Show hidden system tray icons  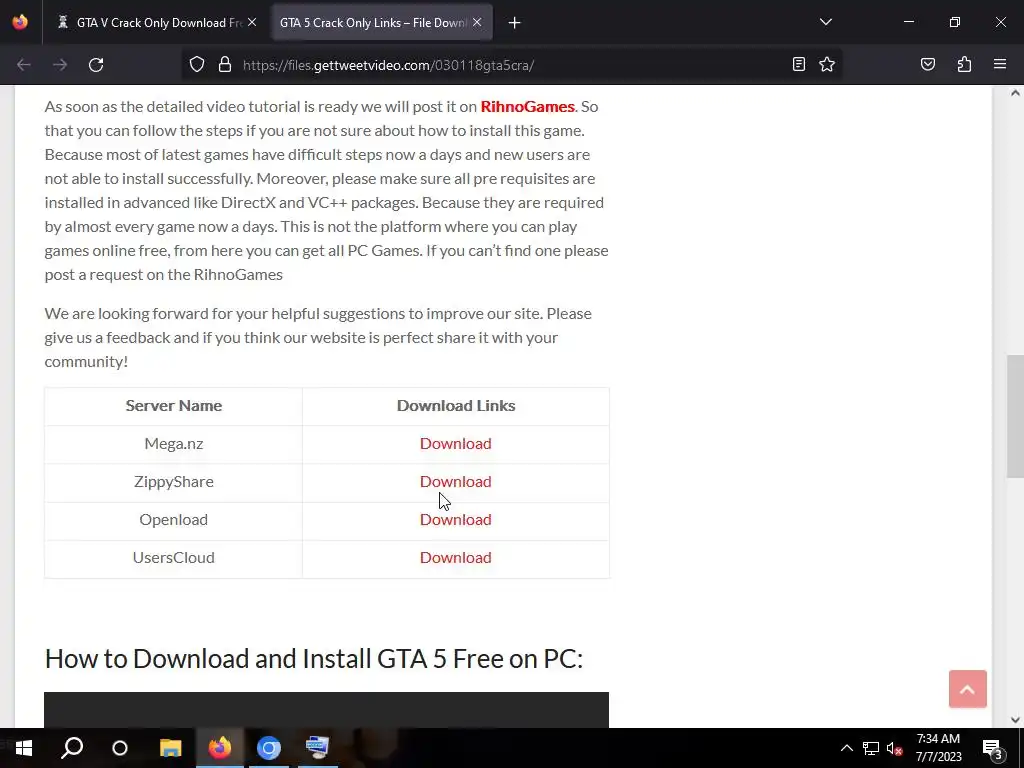click(846, 748)
